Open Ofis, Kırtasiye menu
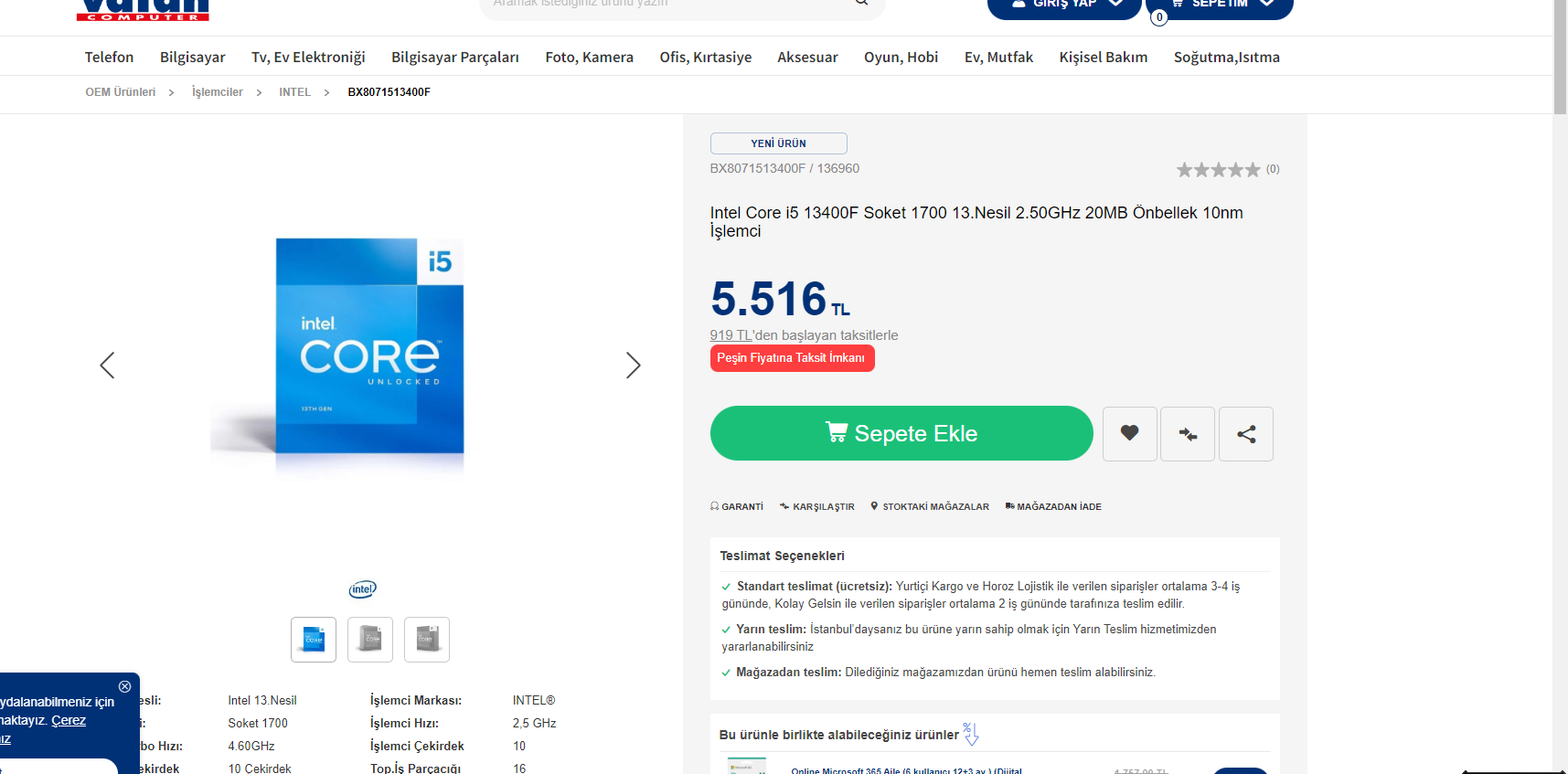Viewport: 1568px width, 774px height. tap(706, 57)
